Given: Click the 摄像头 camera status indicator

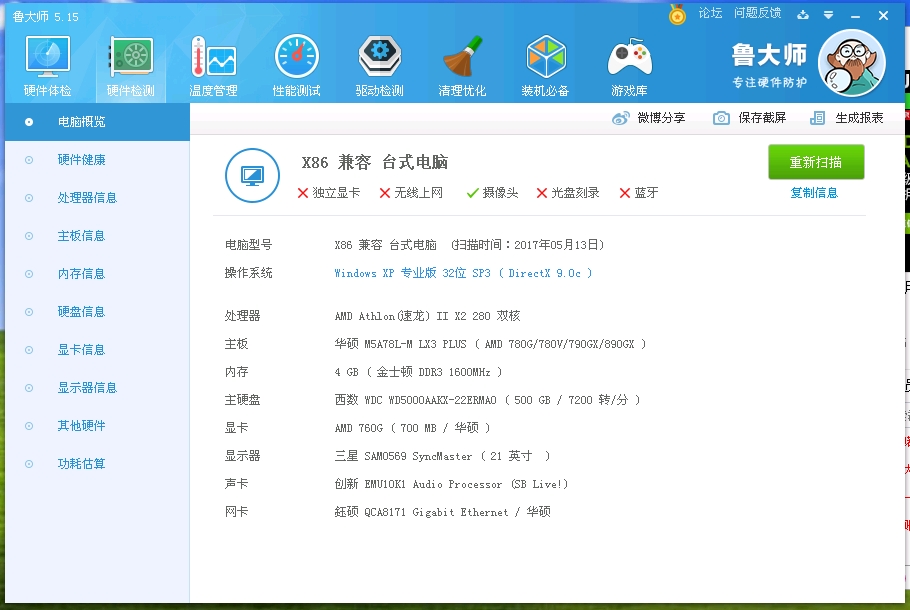Looking at the screenshot, I should (x=493, y=193).
